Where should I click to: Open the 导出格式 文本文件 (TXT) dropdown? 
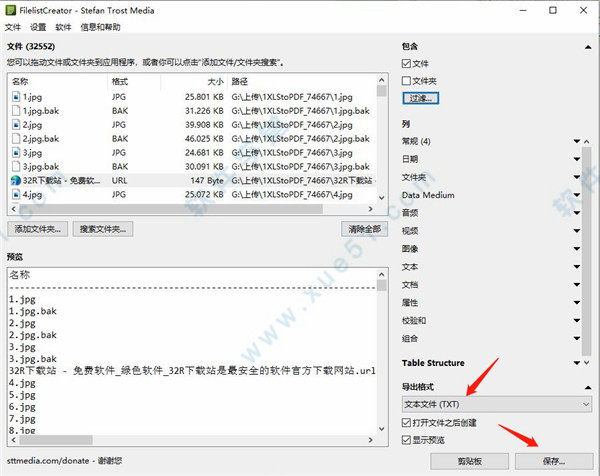coord(496,403)
